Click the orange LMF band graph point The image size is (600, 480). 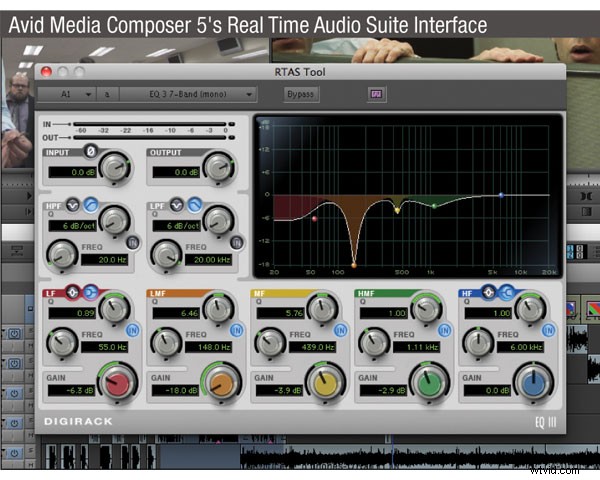click(x=354, y=265)
